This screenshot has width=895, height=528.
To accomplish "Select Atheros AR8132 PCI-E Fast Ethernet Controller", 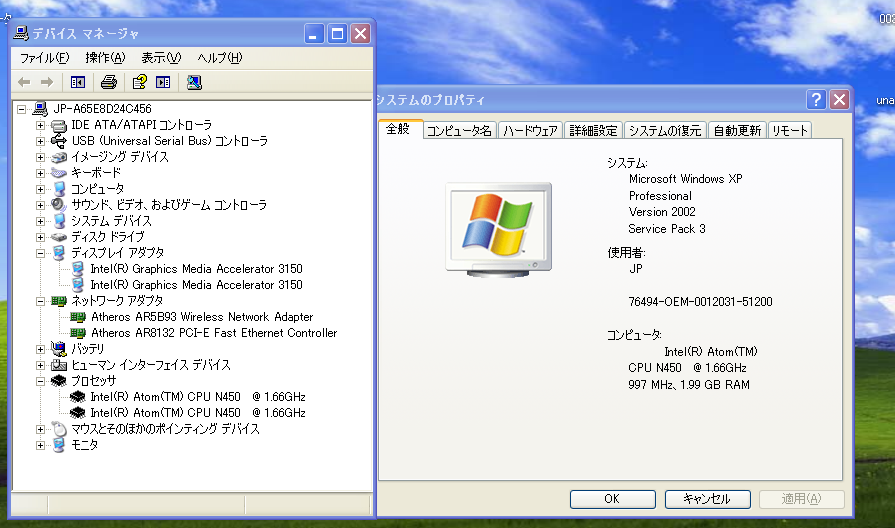I will [x=214, y=333].
